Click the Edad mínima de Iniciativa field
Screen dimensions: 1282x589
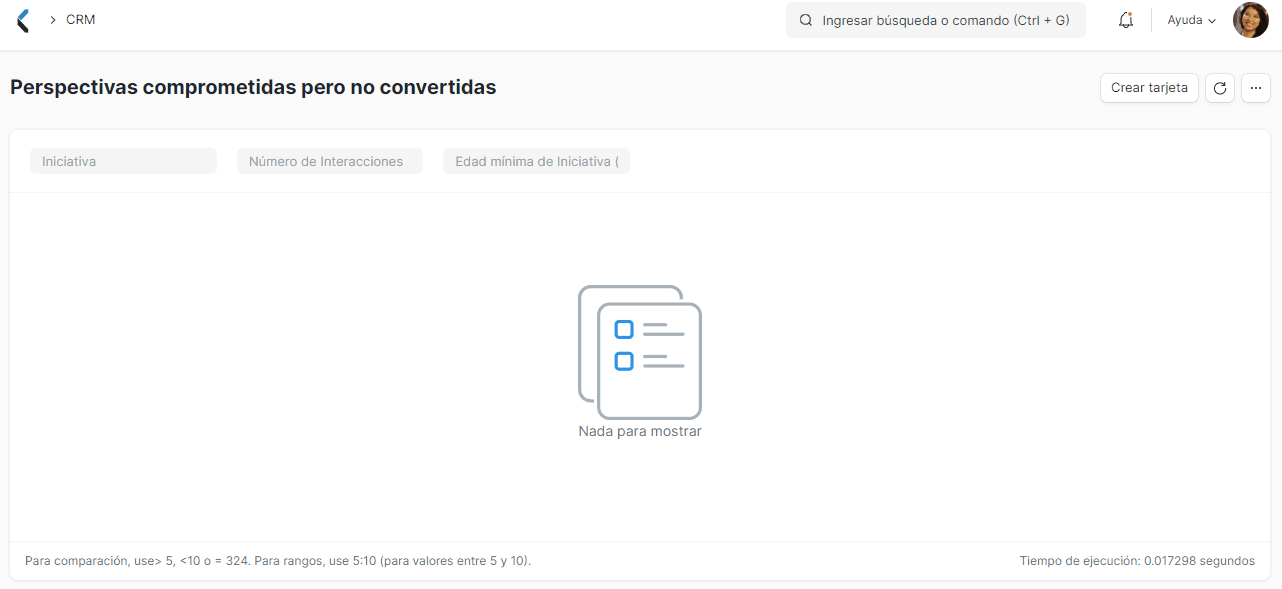[536, 161]
